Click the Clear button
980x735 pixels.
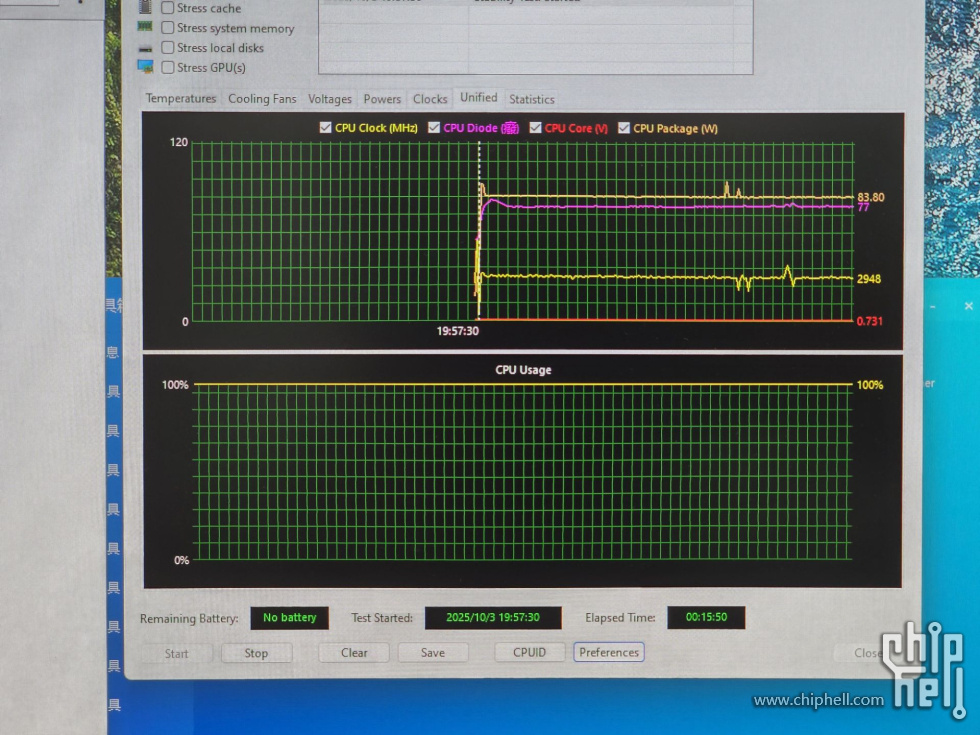click(x=354, y=653)
